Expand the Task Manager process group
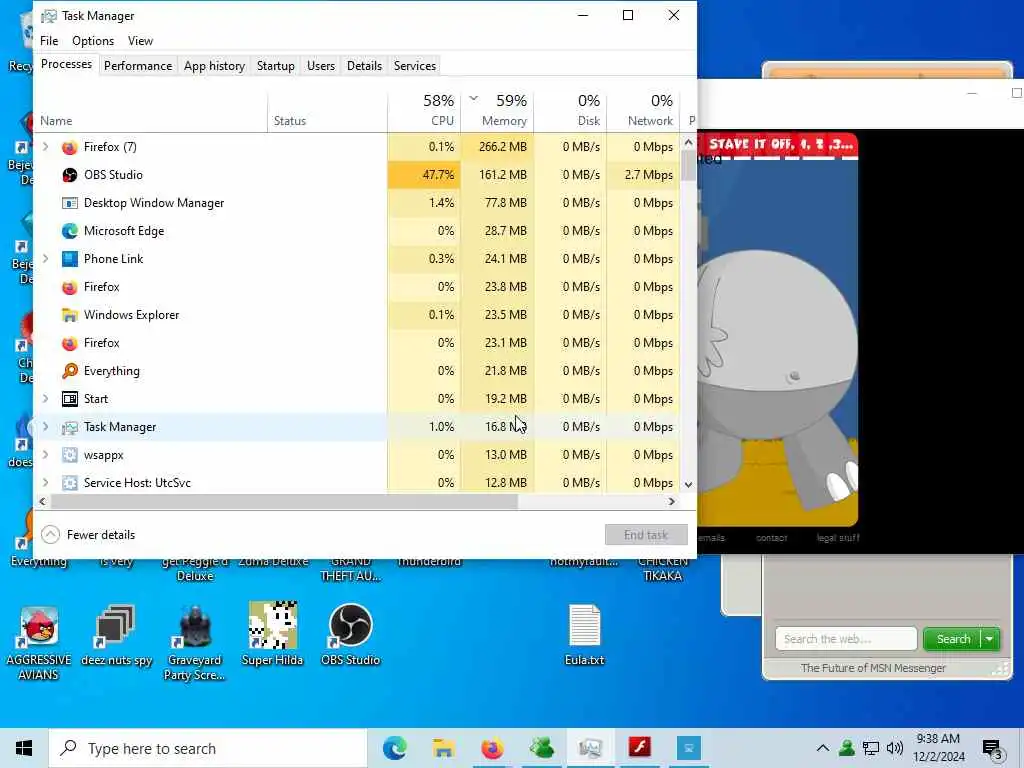 coord(45,427)
